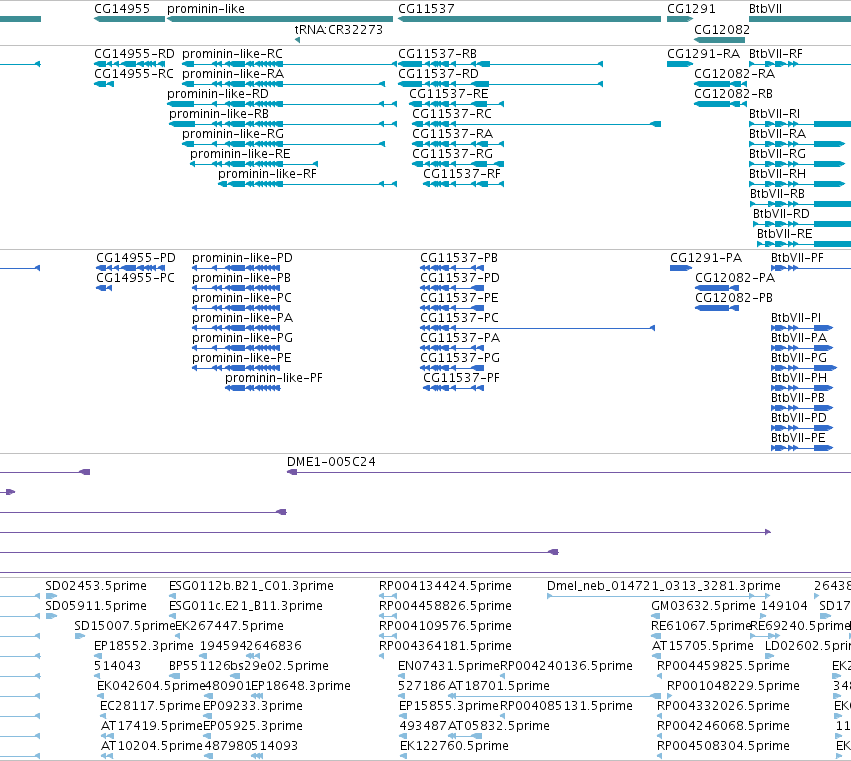Screen dimensions: 851x761
Task: Click the CG11537 gene label
Action: [x=426, y=9]
